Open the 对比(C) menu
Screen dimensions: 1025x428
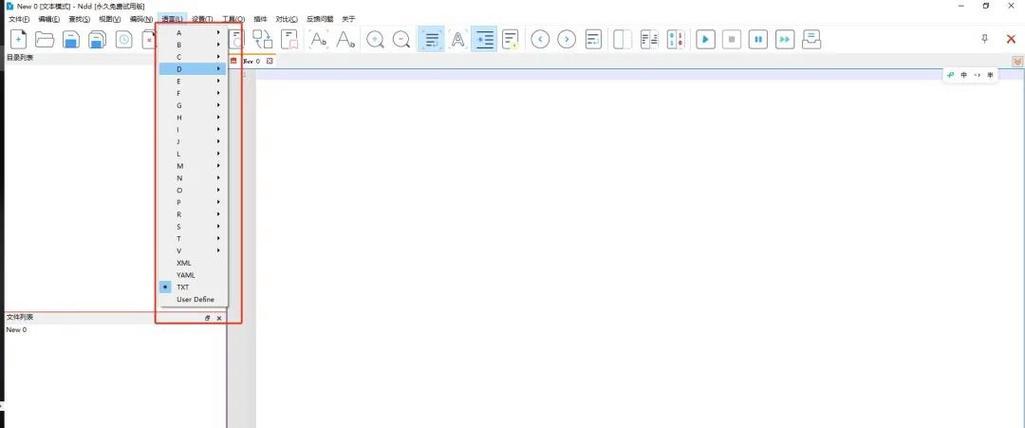click(x=286, y=19)
